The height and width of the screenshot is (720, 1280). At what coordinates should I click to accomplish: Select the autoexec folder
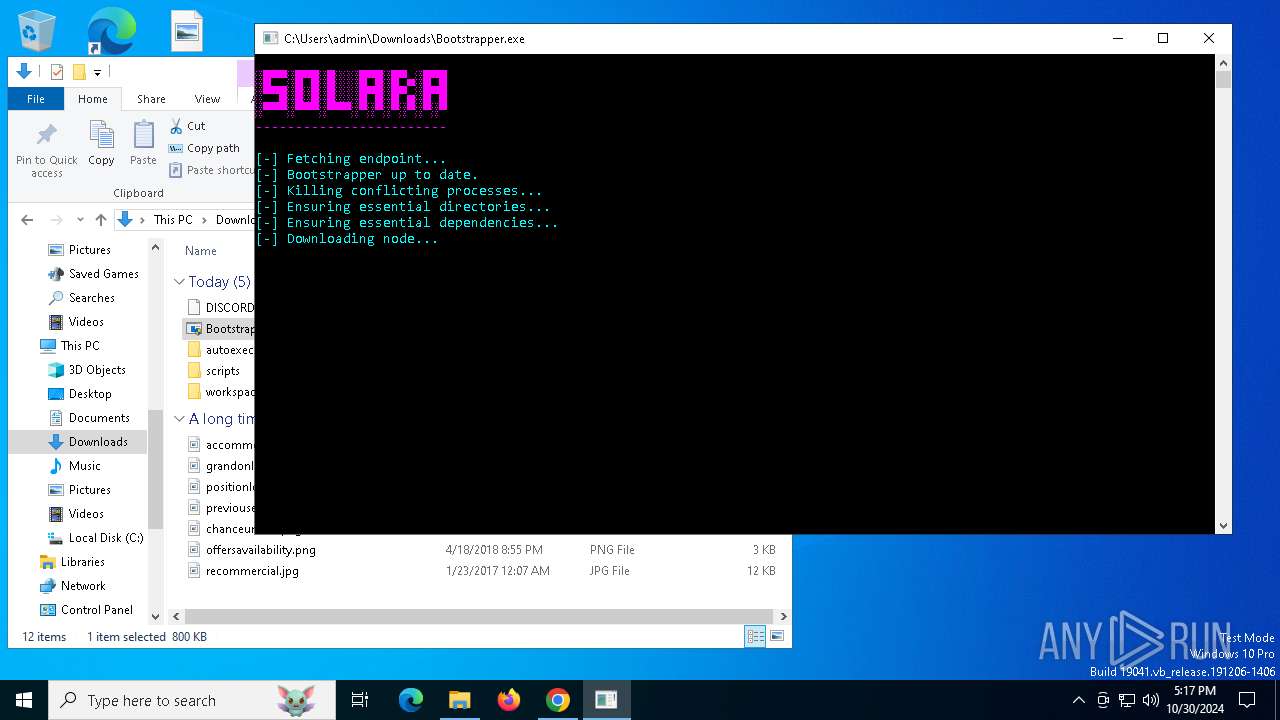[220, 350]
